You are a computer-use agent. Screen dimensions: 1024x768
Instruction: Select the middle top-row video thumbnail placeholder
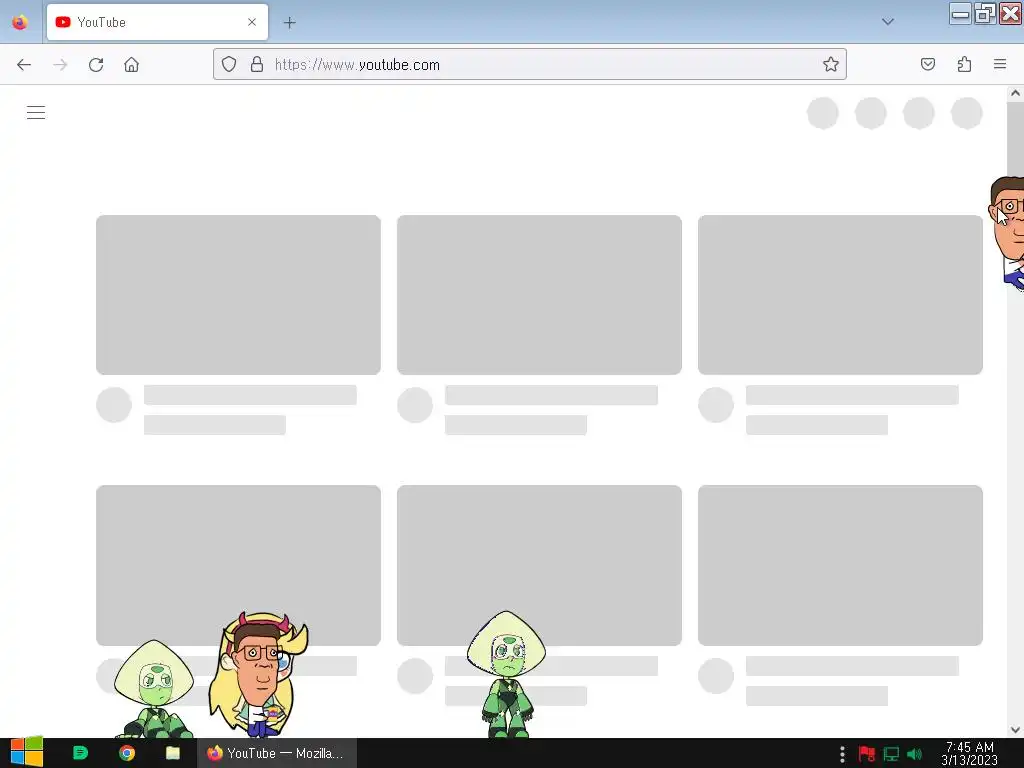pos(539,295)
